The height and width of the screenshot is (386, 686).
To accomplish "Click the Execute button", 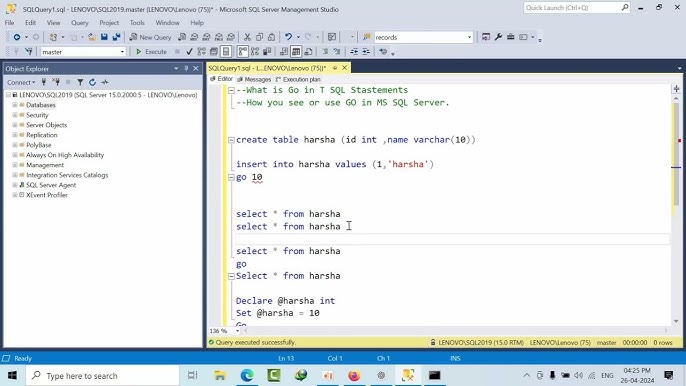I will tap(151, 52).
